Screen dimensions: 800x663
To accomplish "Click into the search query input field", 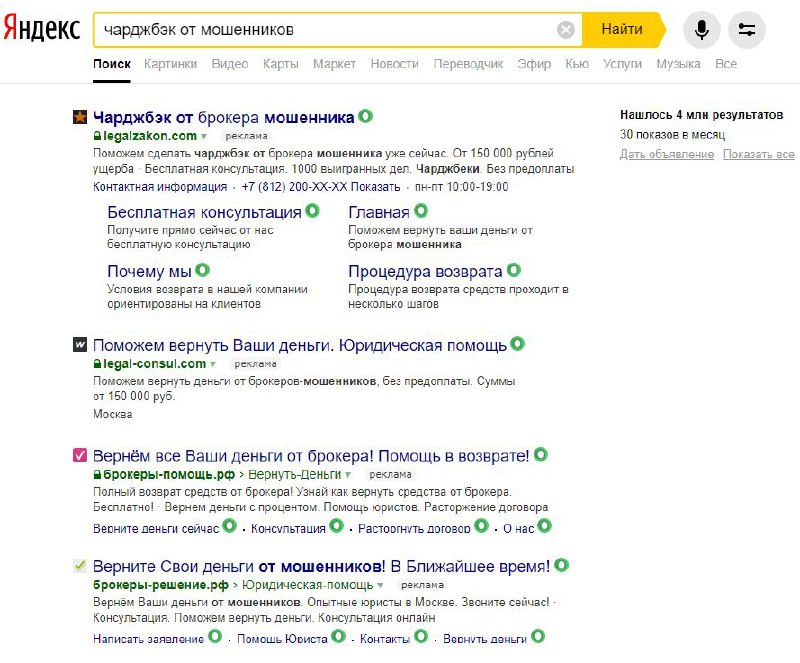I will pyautogui.click(x=320, y=30).
